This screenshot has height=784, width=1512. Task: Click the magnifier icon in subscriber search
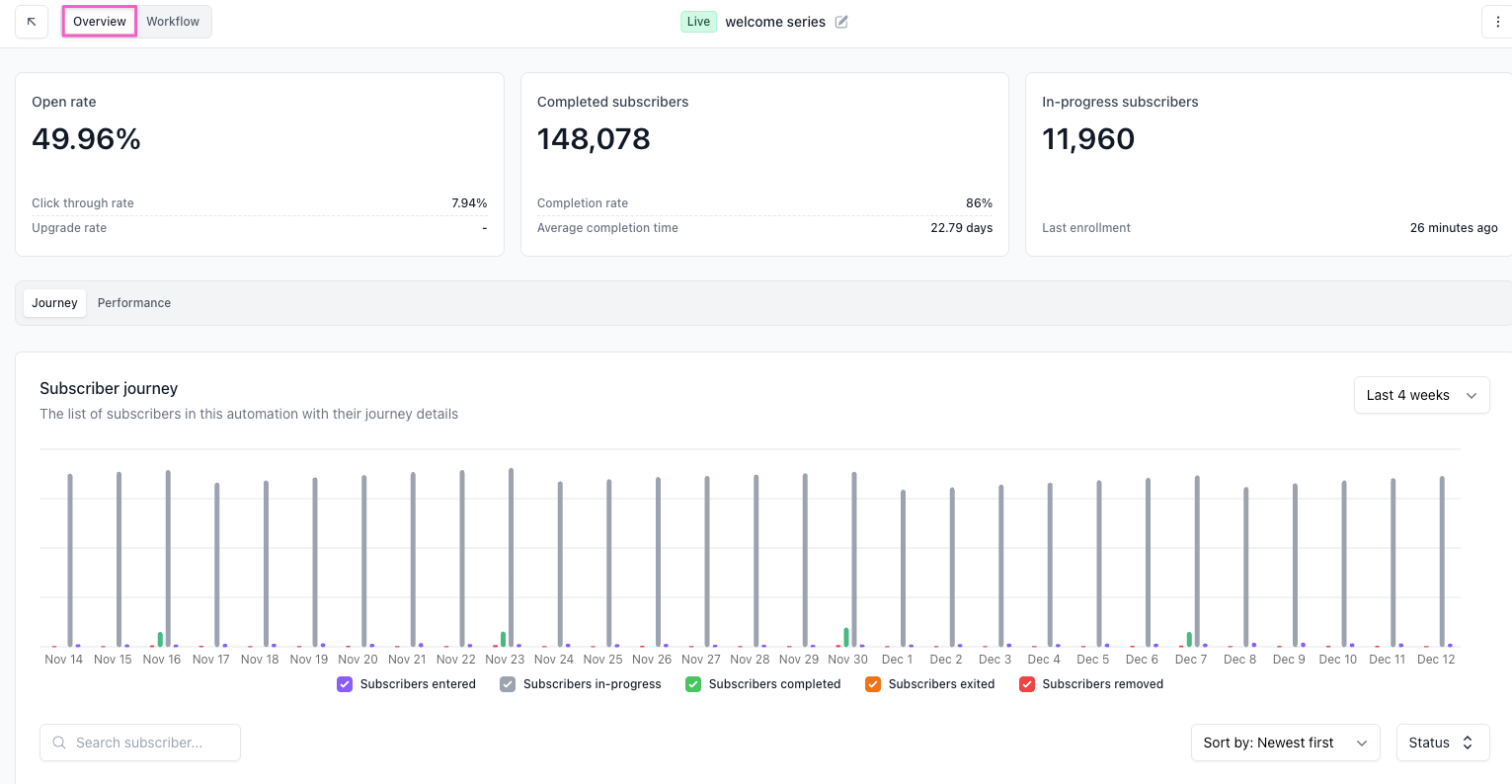(59, 743)
